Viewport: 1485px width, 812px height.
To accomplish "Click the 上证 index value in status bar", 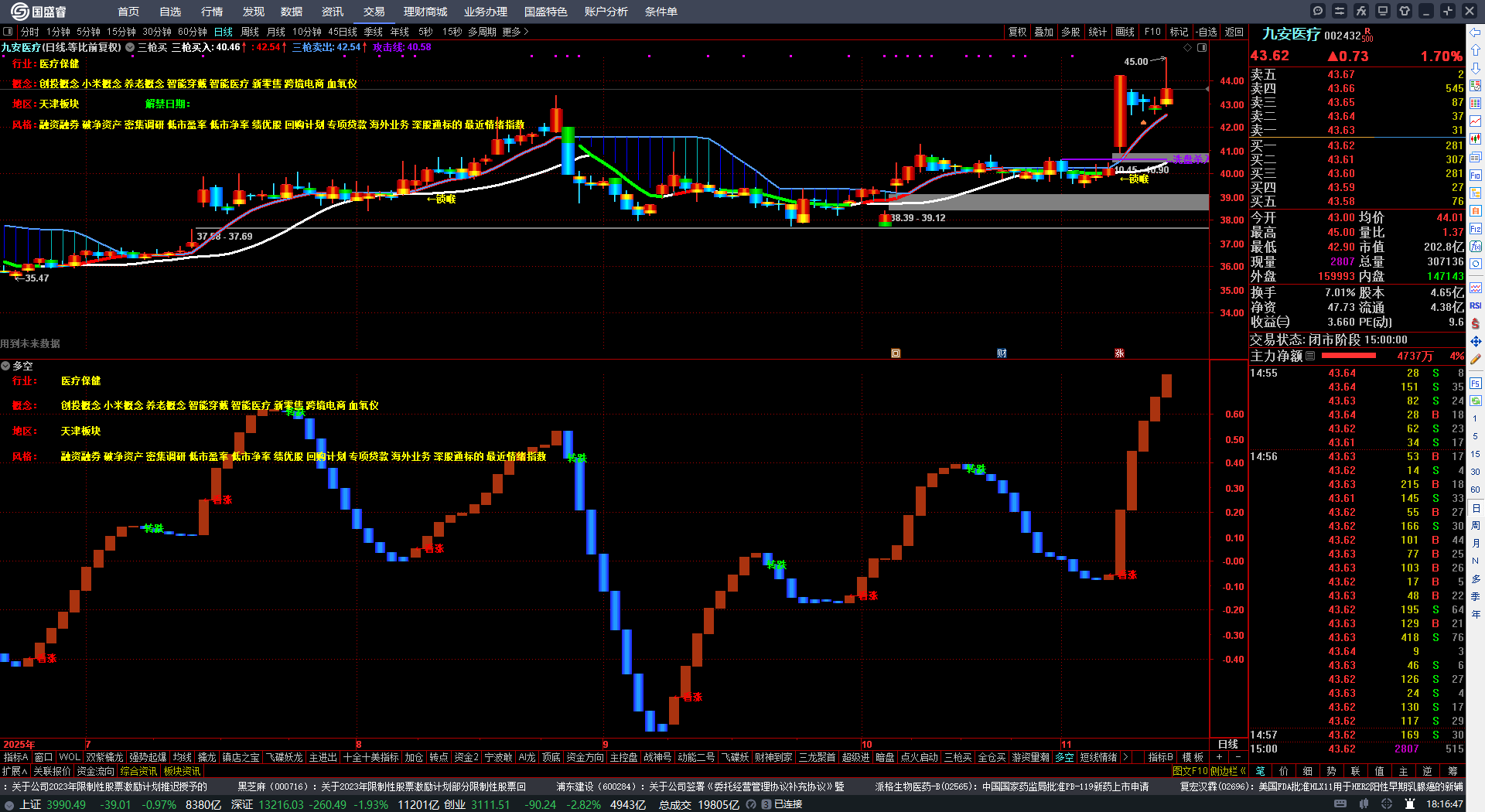I will click(x=67, y=804).
